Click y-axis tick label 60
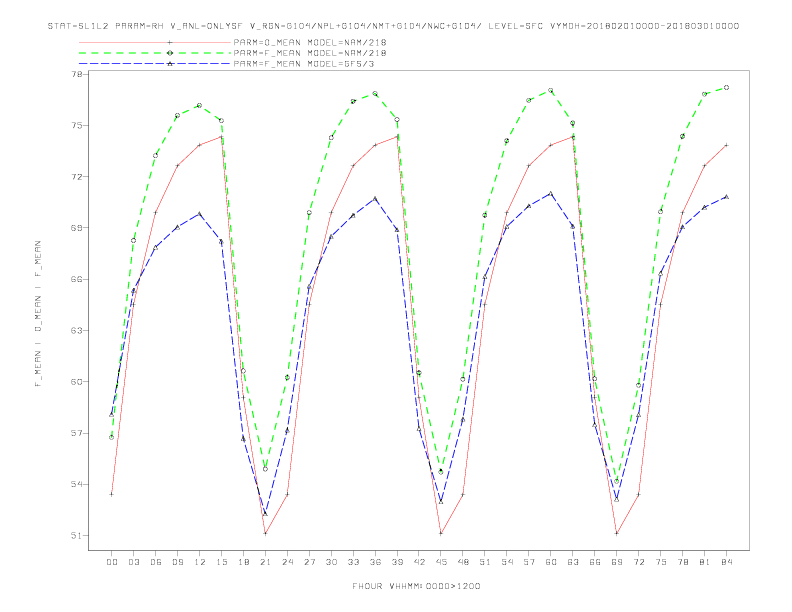792x612 pixels. [x=77, y=382]
